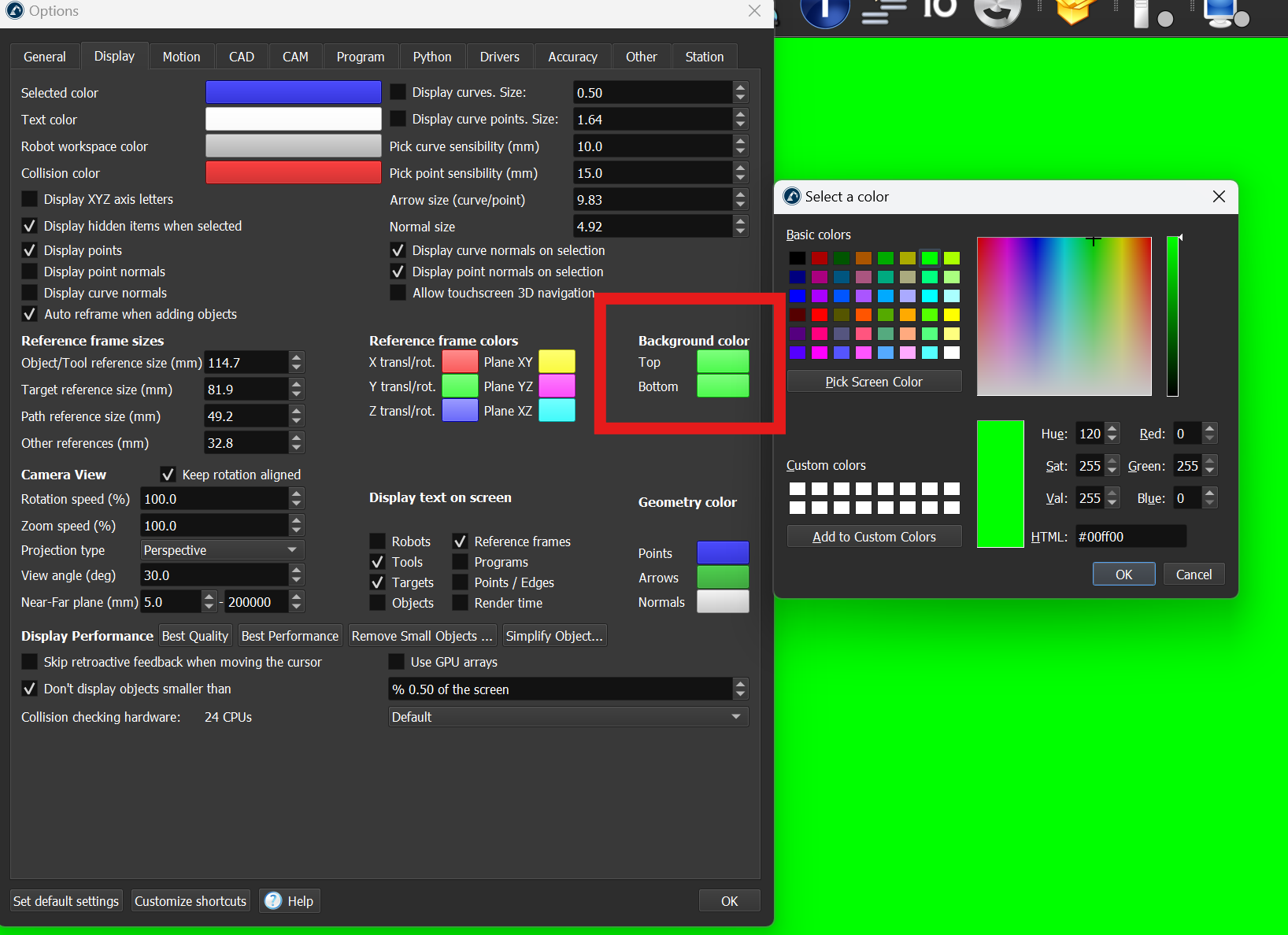Click the blue circular toolbar icon

tap(824, 11)
